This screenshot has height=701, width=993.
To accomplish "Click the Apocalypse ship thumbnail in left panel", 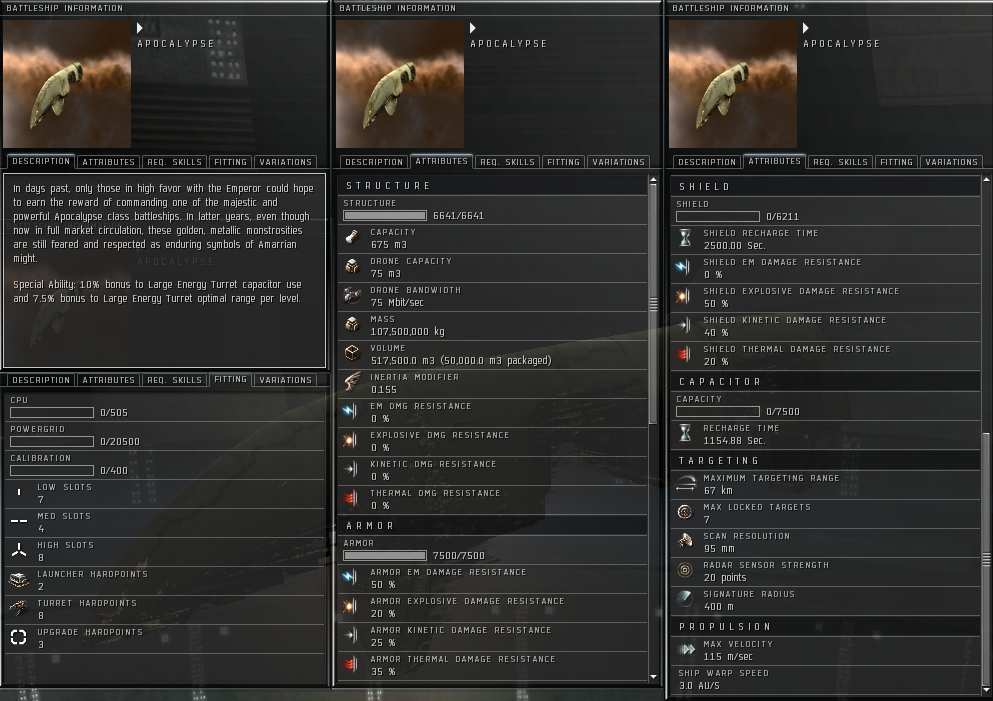I will (67, 84).
